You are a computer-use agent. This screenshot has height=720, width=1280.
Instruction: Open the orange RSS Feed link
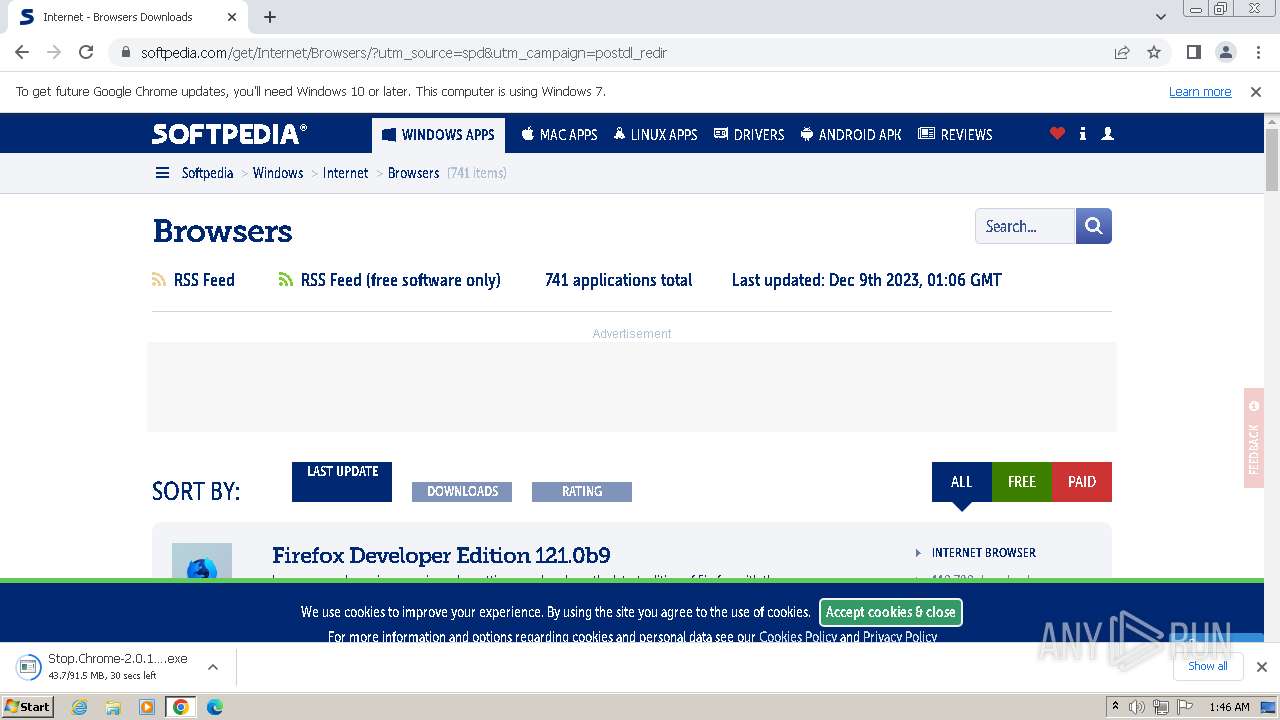tap(193, 280)
